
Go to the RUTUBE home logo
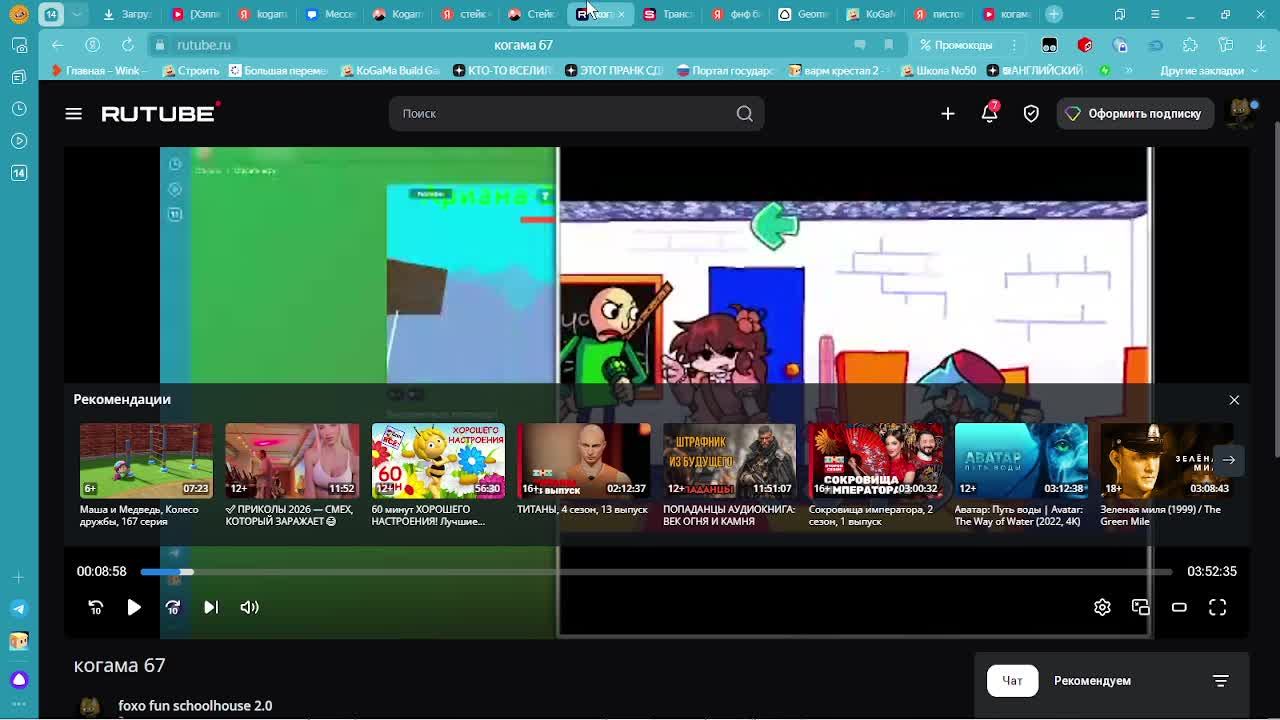tap(160, 113)
